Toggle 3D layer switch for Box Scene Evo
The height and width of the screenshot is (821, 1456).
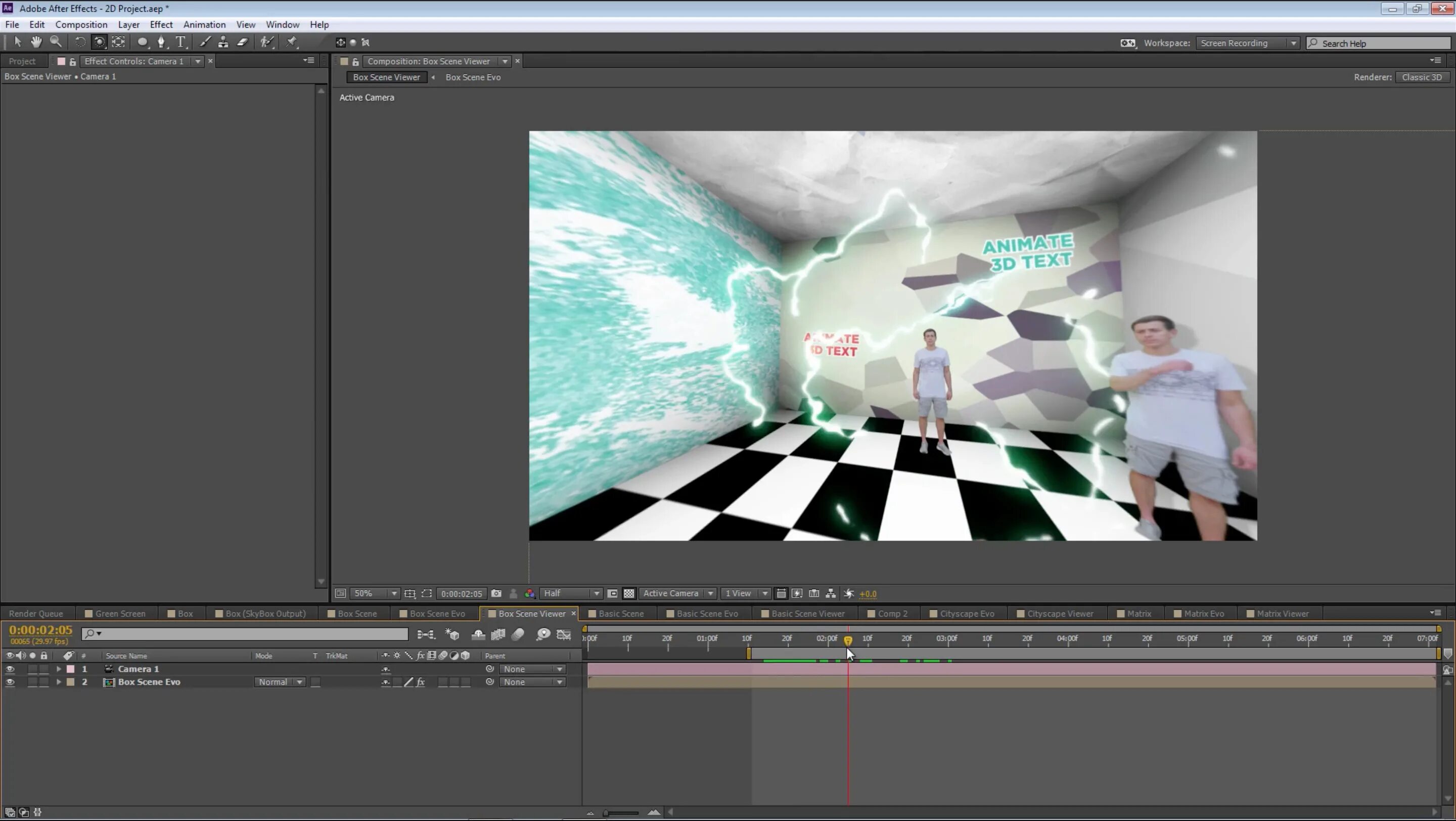point(466,682)
